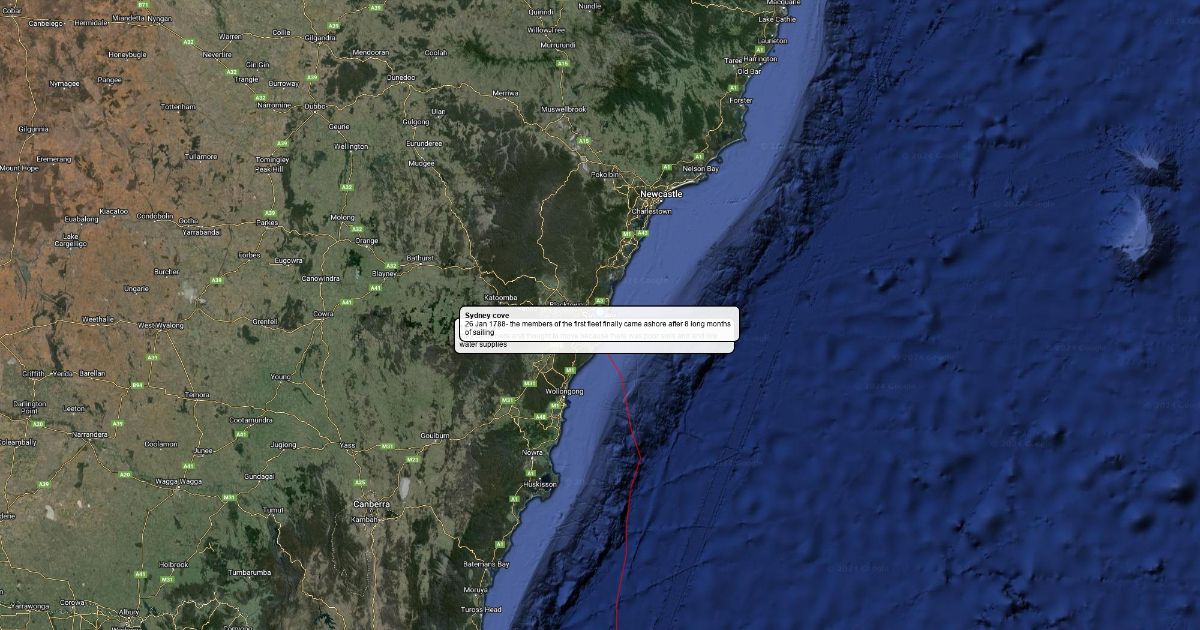Image resolution: width=1200 pixels, height=630 pixels.
Task: Select the Newcastle city label
Action: (x=662, y=194)
